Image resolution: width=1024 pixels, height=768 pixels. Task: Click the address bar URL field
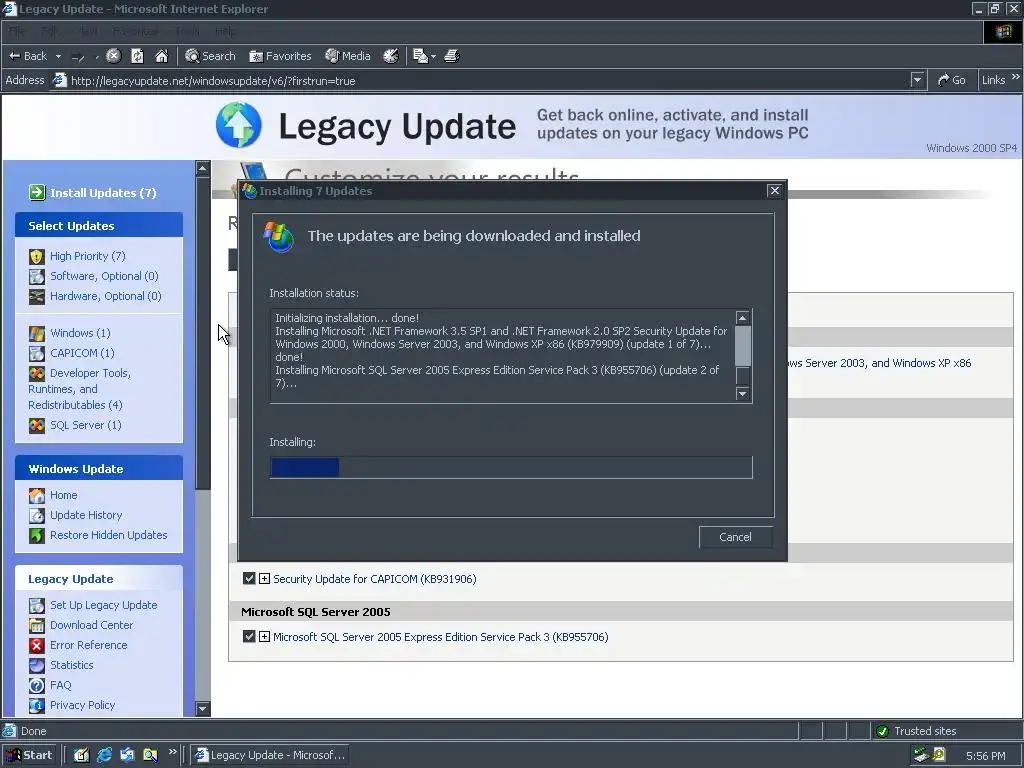(487, 80)
